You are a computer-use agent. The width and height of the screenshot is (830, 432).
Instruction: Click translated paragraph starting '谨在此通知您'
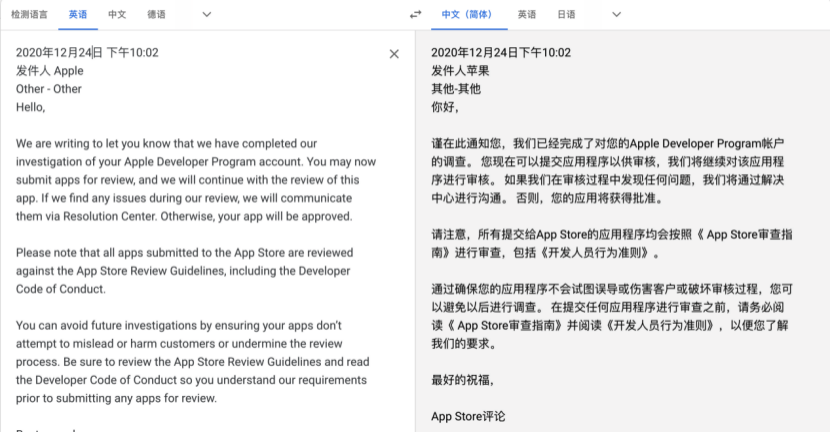[608, 171]
